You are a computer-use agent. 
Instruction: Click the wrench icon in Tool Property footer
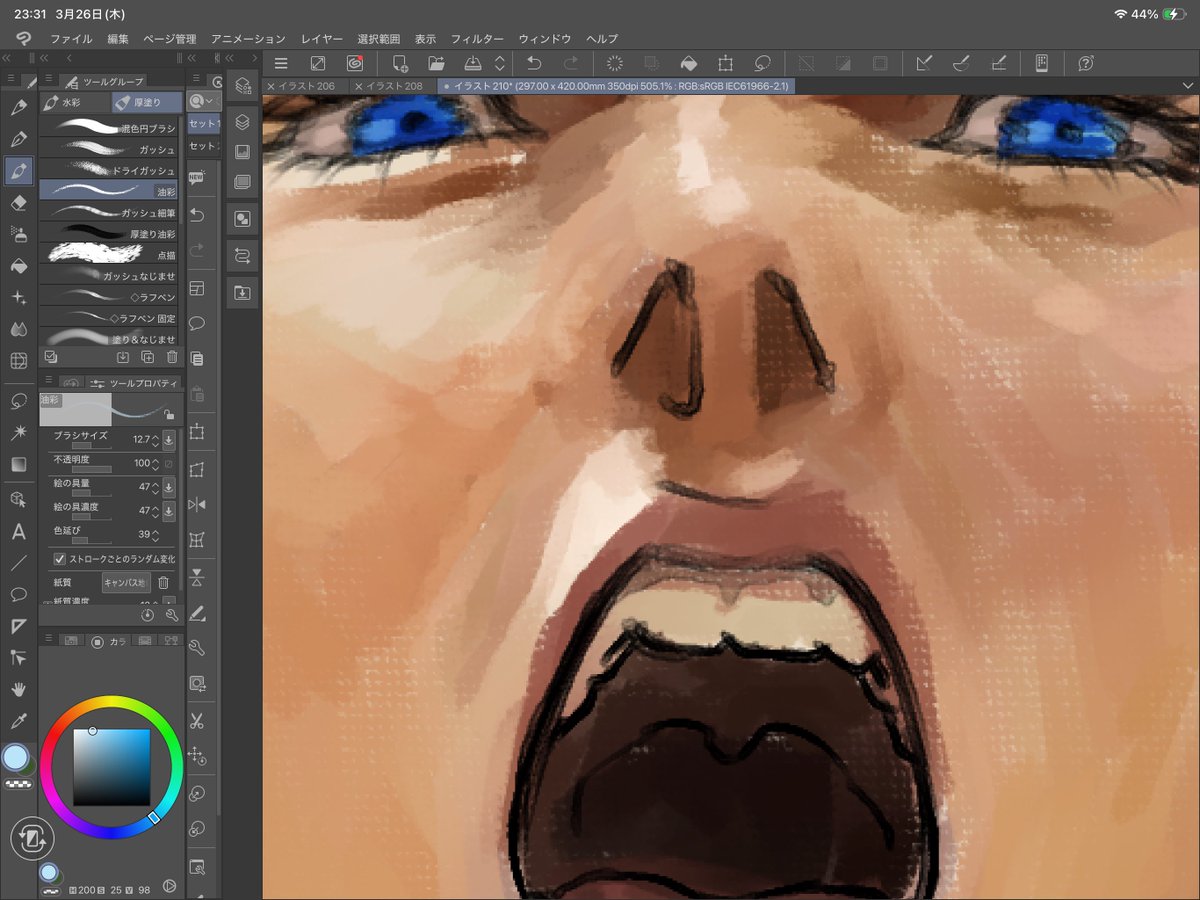pyautogui.click(x=172, y=615)
